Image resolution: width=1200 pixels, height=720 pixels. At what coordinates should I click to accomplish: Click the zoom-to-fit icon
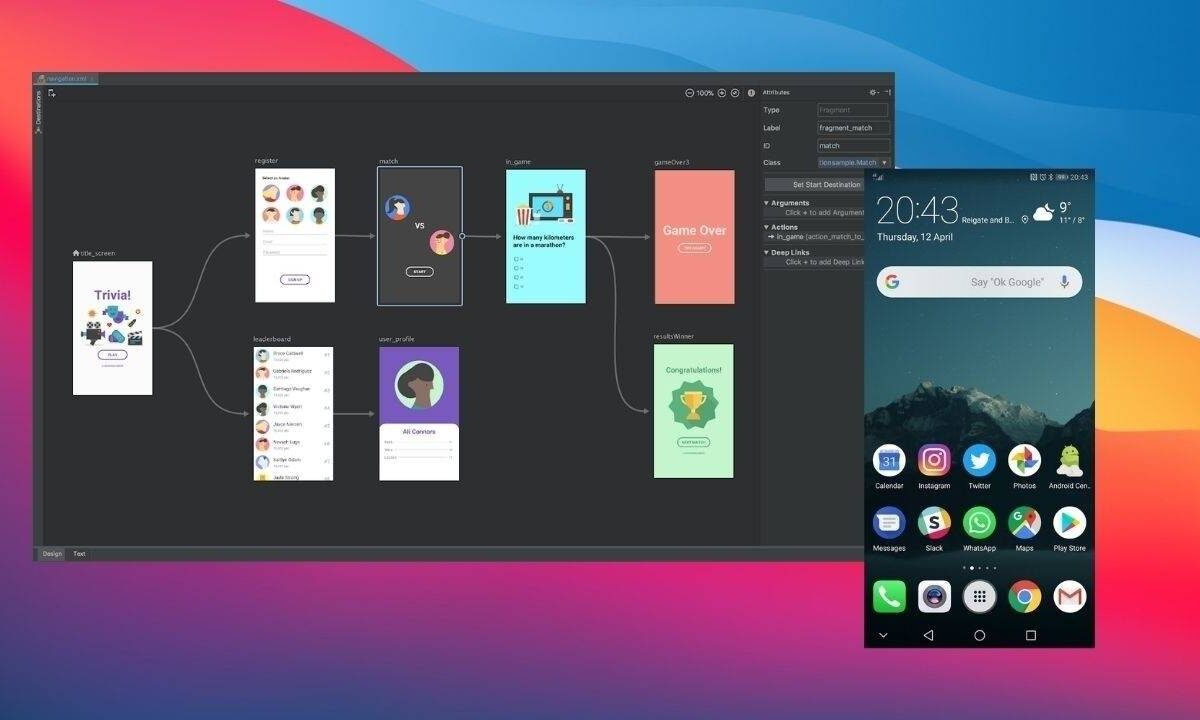click(735, 93)
